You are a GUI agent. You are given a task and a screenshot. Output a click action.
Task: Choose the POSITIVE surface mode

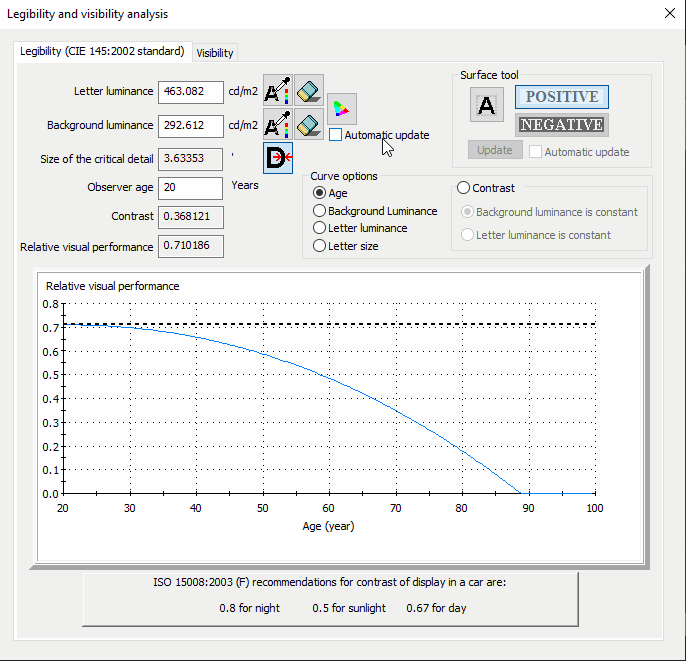coord(562,97)
